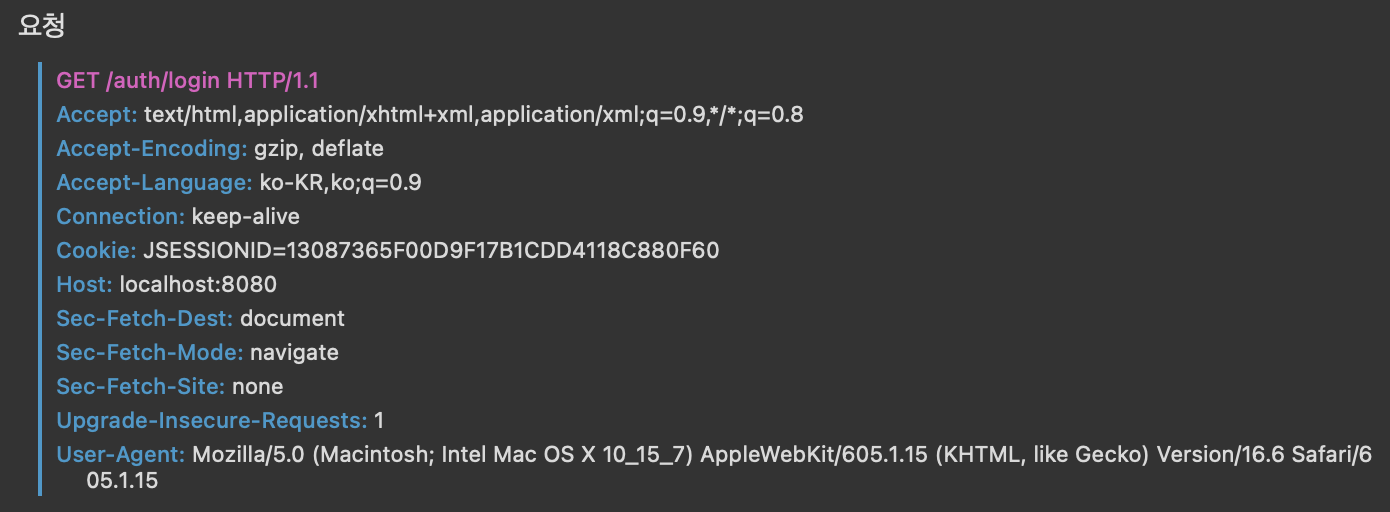Click the gzip, deflate value

pos(318,149)
